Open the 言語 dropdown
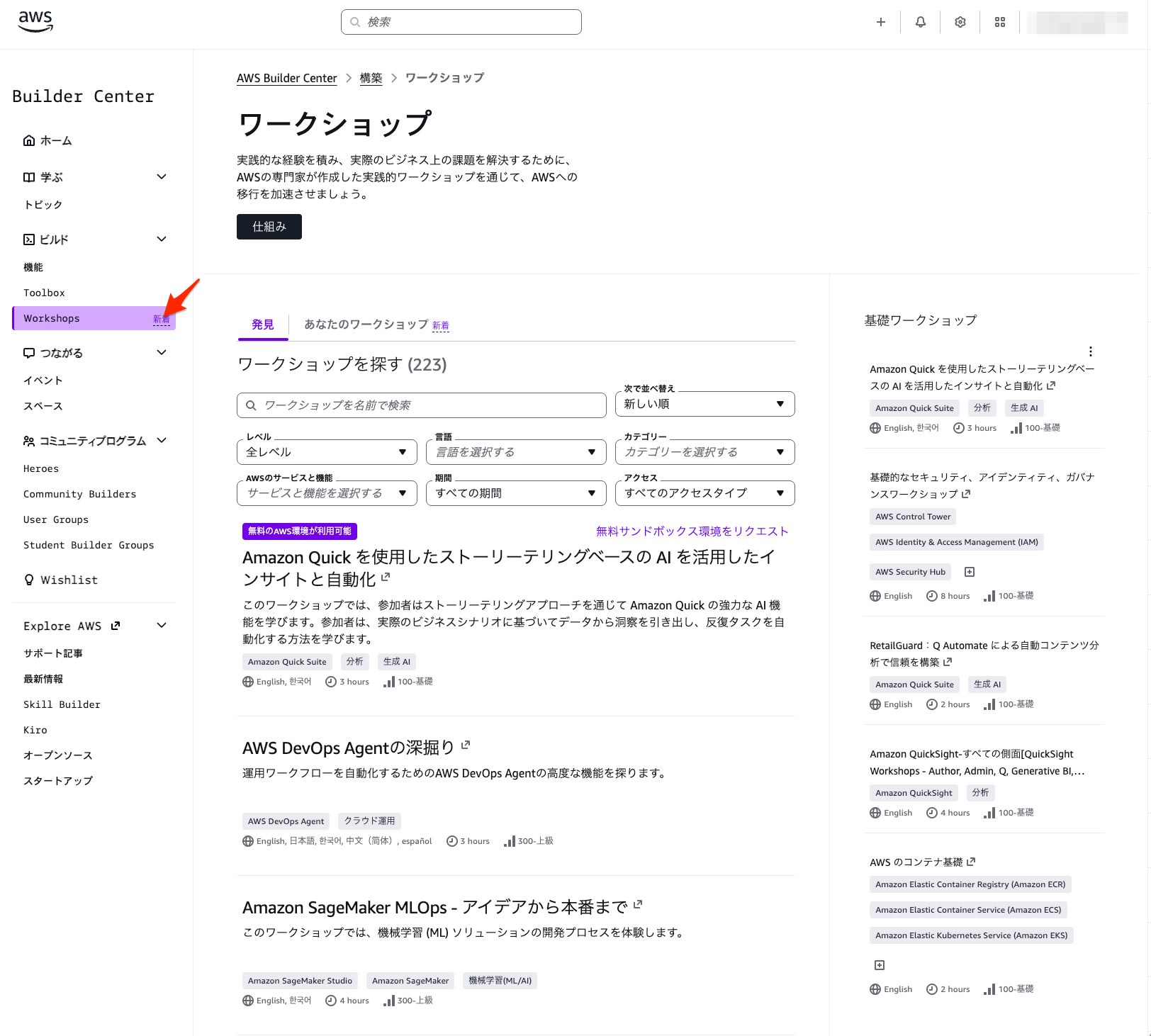Screen dimensions: 1151x1036 516,452
